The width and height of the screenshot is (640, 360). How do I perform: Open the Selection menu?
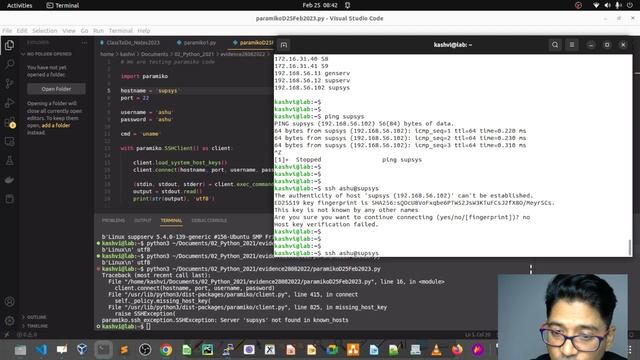tap(44, 31)
